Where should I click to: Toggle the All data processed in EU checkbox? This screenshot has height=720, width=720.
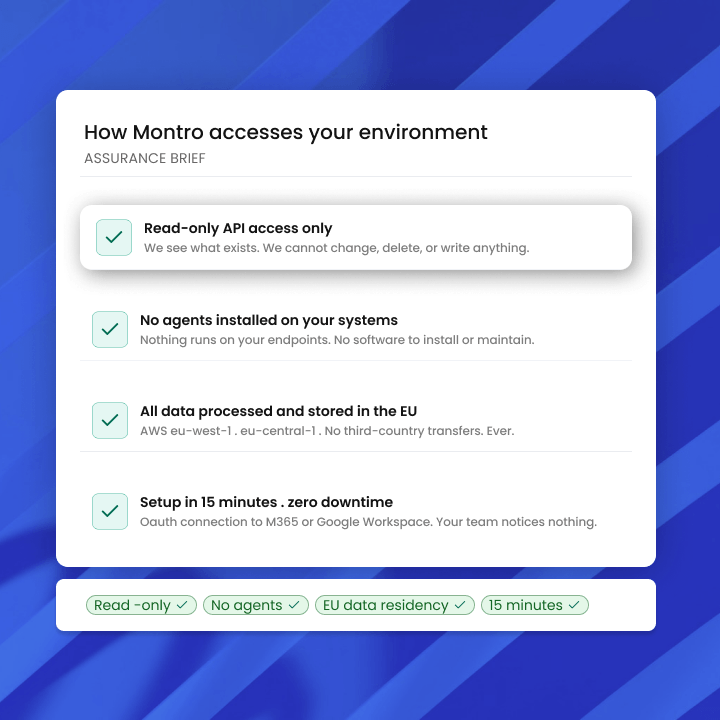click(x=110, y=420)
